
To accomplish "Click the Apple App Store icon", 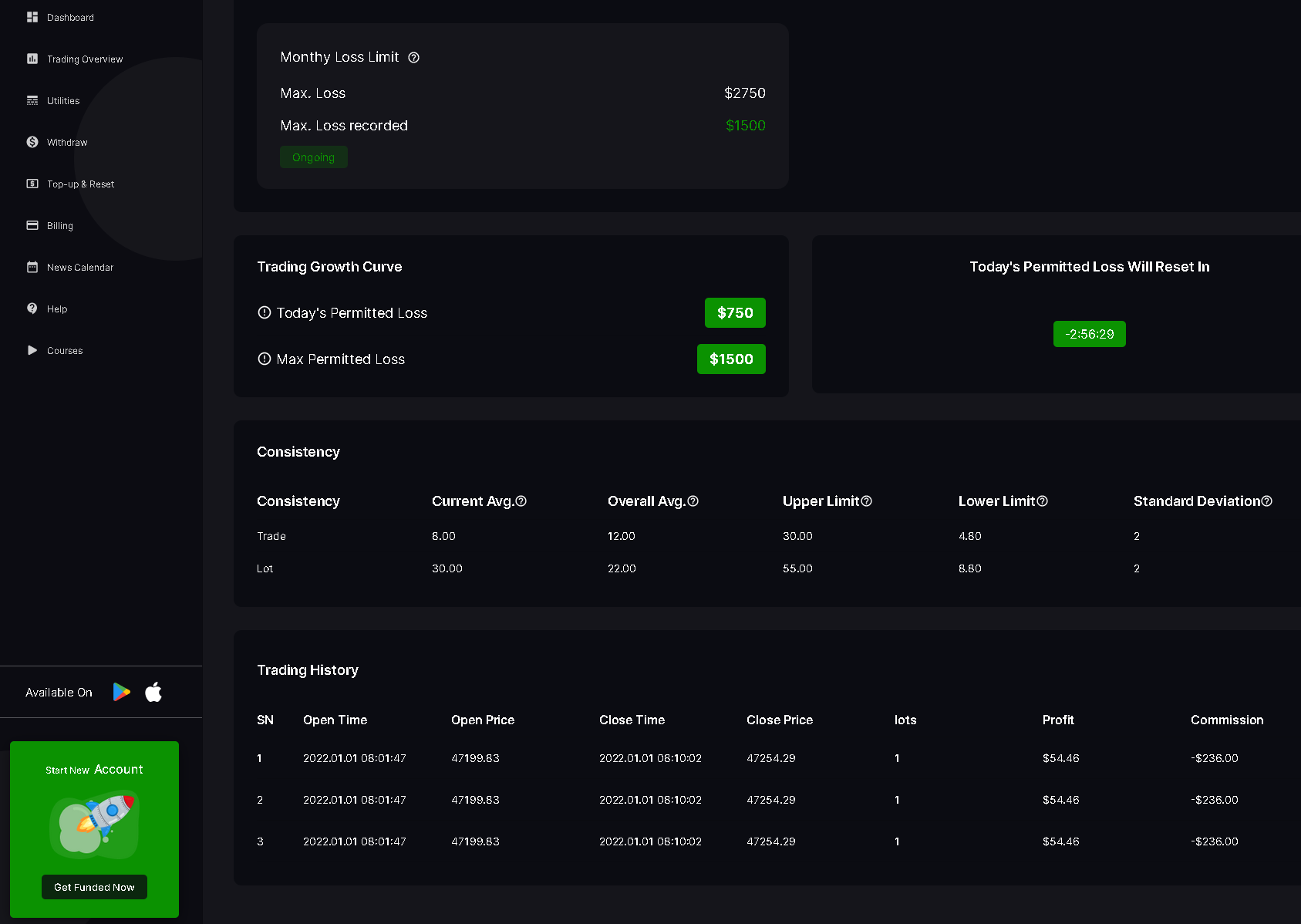I will coord(153,692).
